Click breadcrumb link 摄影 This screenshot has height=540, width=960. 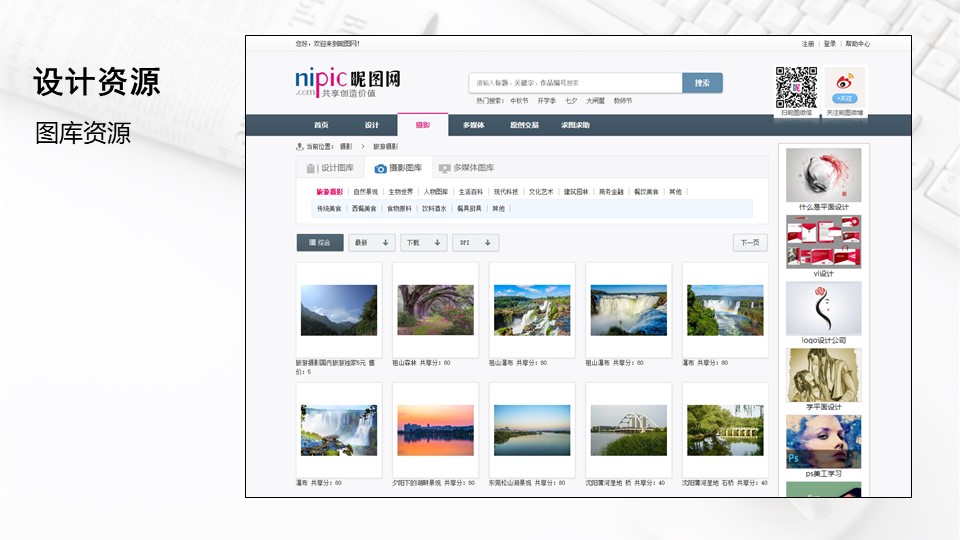pos(346,147)
